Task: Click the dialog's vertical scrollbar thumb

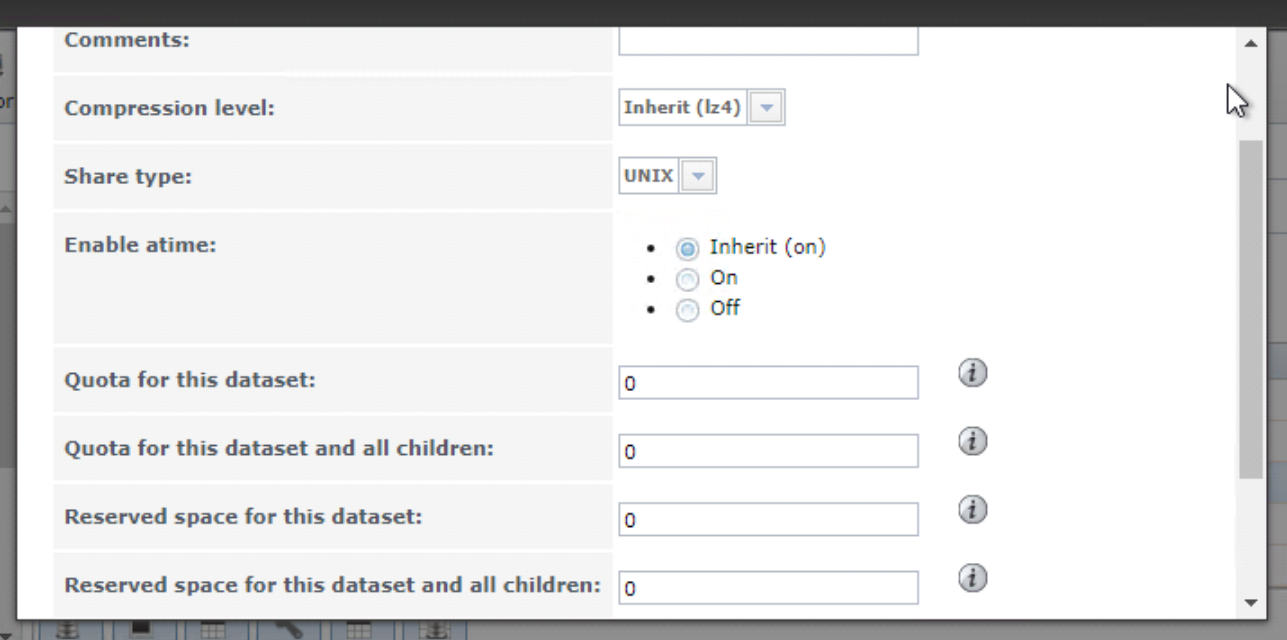Action: 1250,310
